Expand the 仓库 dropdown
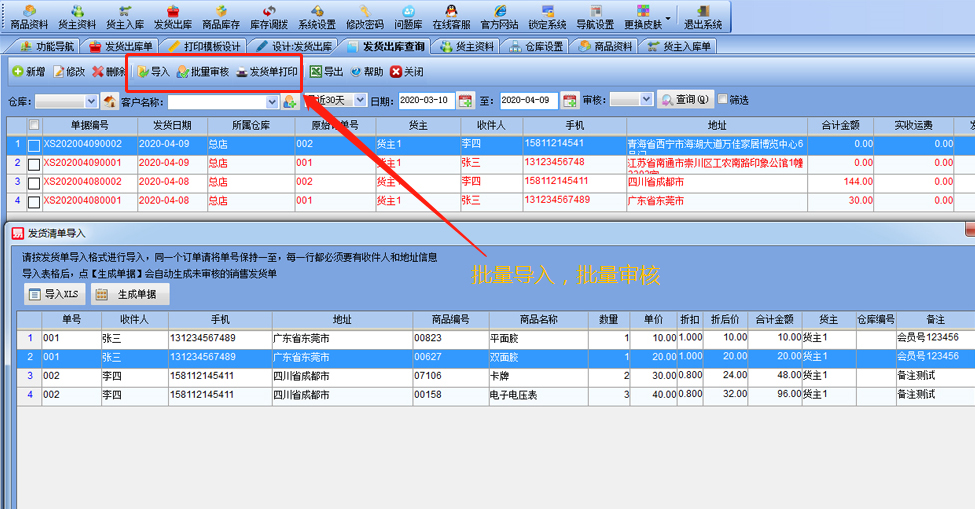 click(92, 101)
